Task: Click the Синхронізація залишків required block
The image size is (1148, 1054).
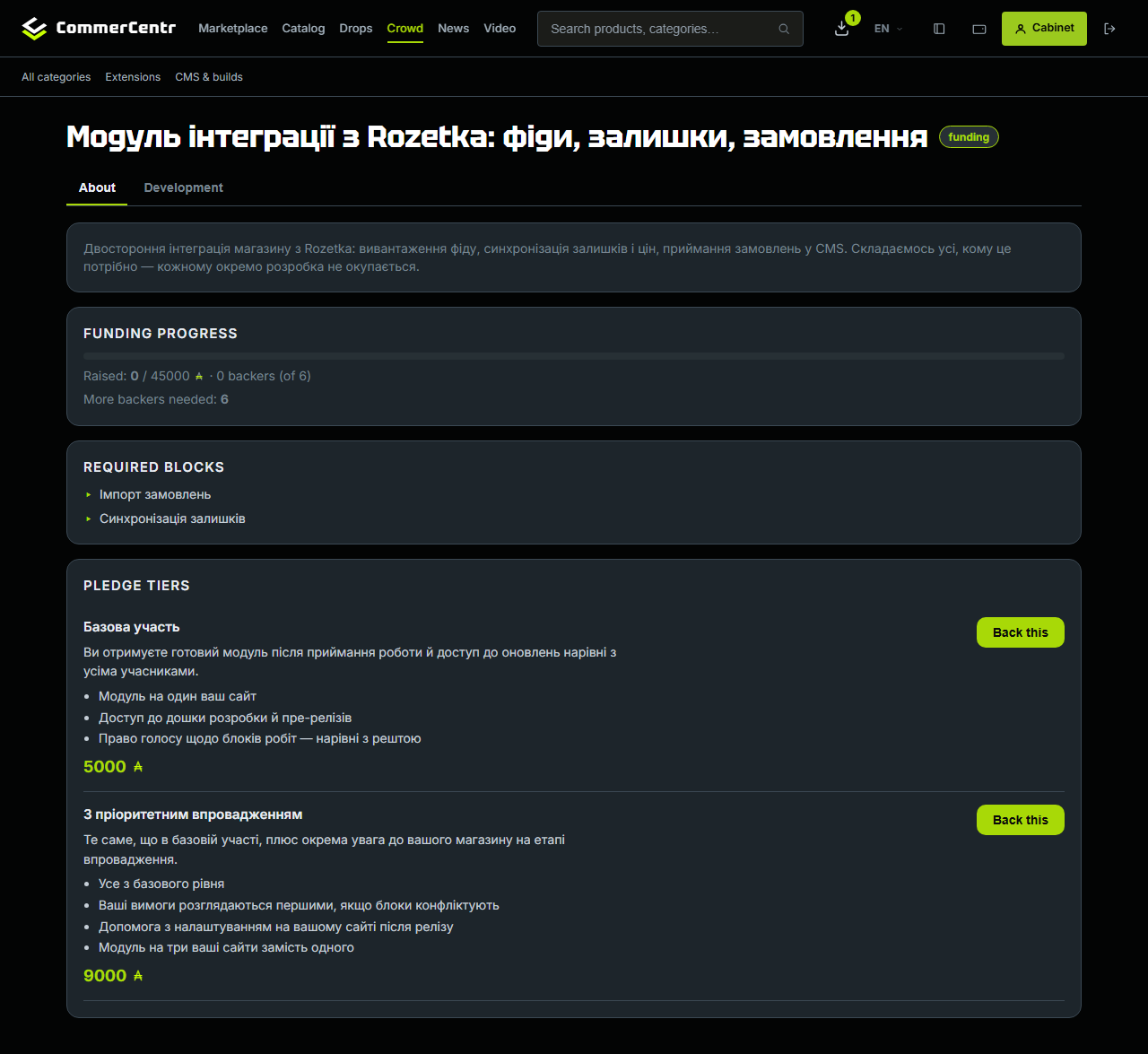Action: (x=172, y=518)
